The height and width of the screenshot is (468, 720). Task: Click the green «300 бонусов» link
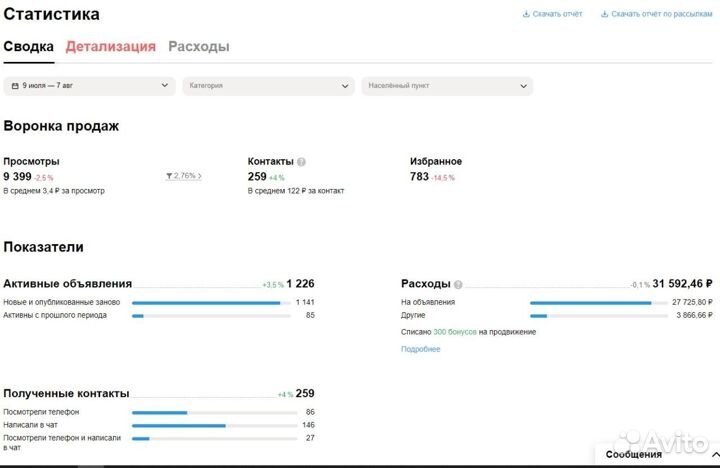point(454,331)
